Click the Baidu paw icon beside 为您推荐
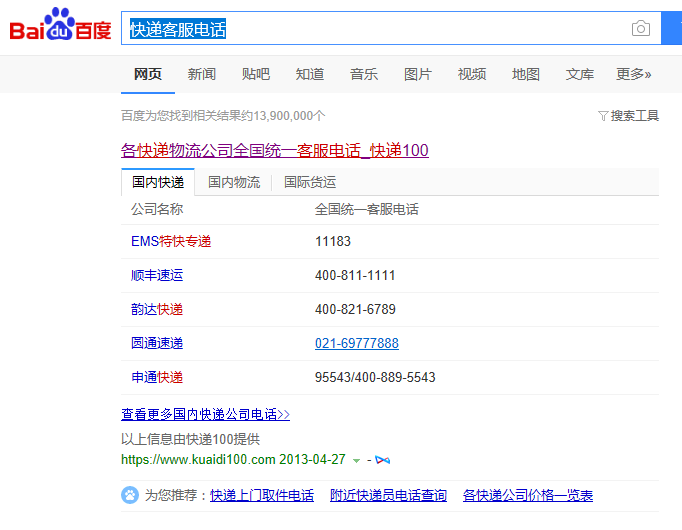Viewport: 682px width, 530px height. tap(130, 495)
